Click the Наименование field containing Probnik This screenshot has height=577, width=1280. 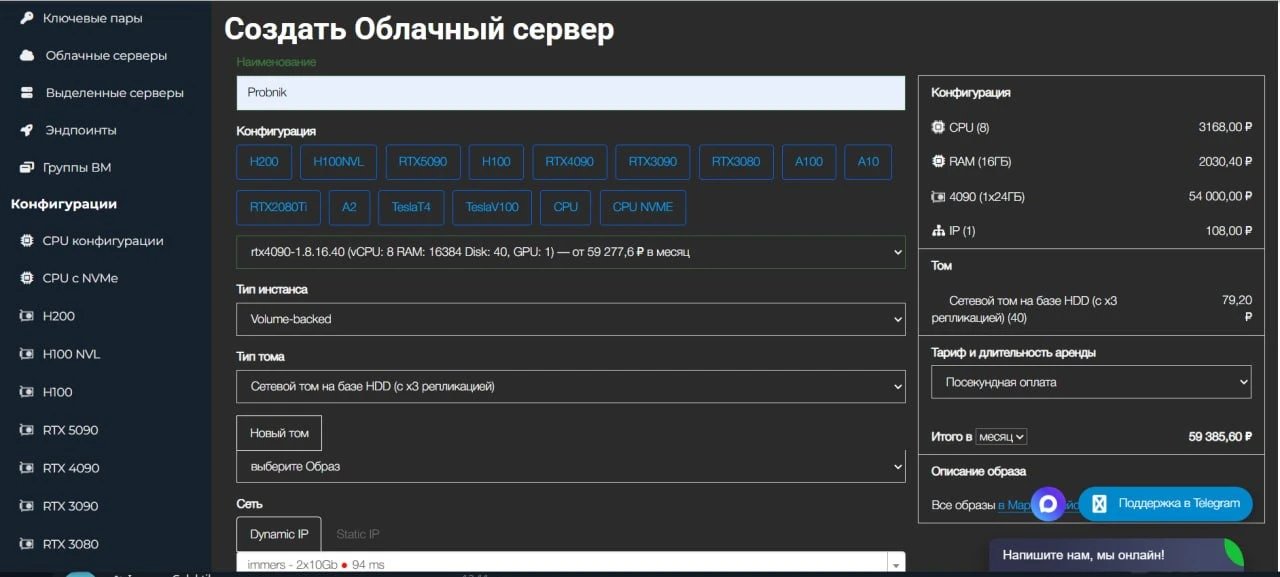tap(571, 92)
